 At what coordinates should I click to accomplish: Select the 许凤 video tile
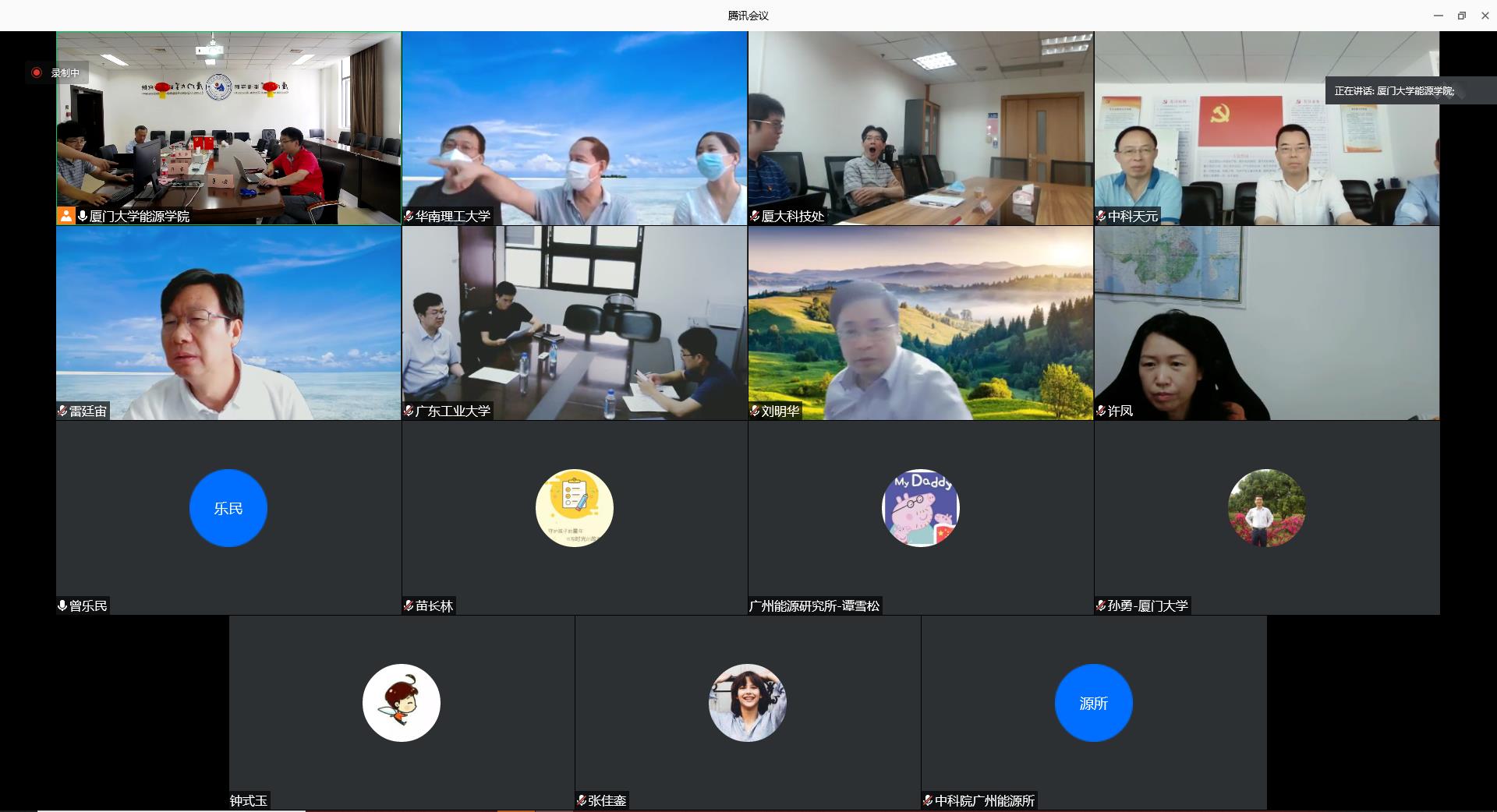pos(1267,323)
